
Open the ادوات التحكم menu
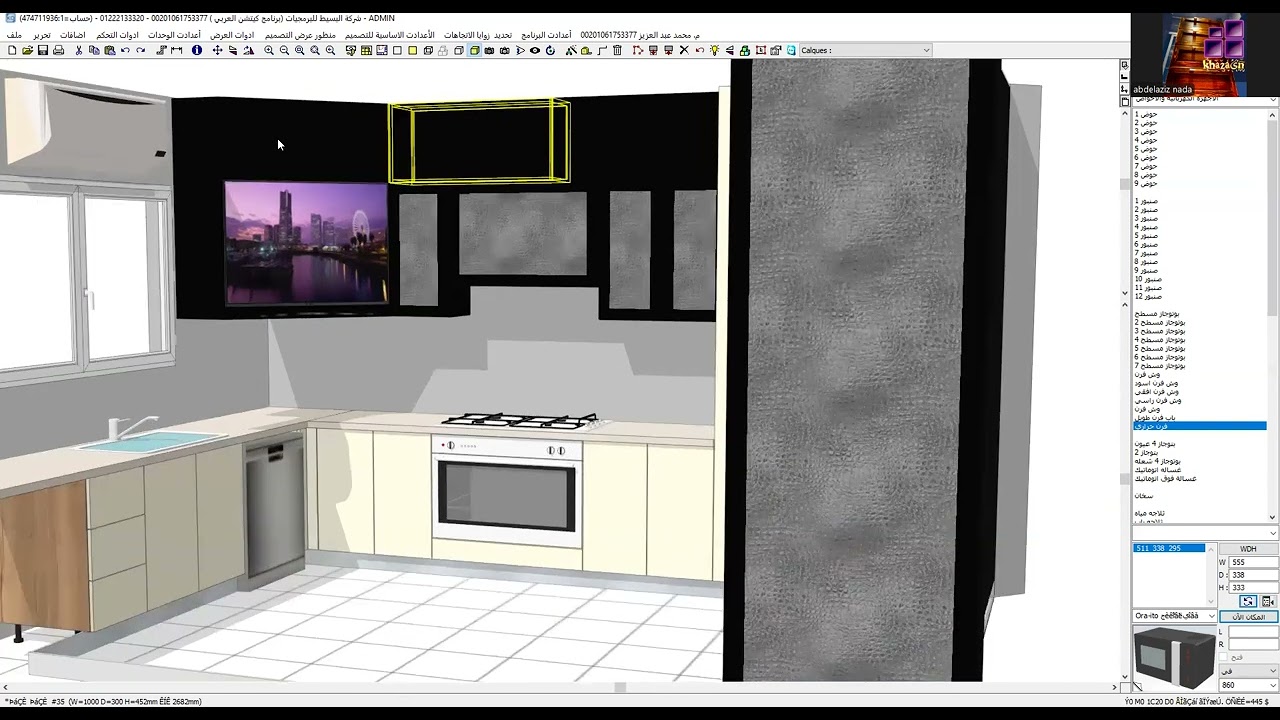(117, 35)
